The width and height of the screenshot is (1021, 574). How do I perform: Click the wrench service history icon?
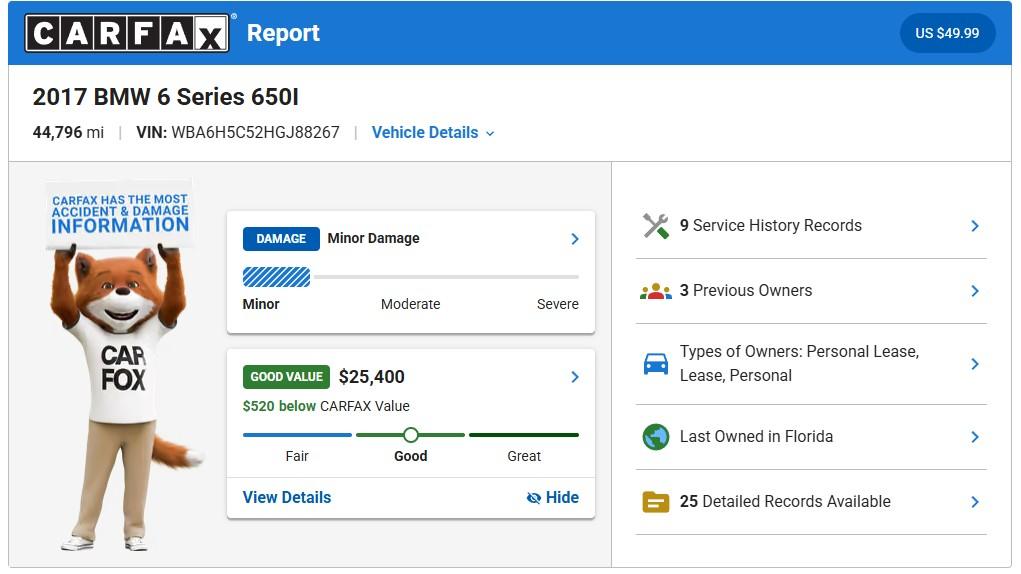(656, 226)
